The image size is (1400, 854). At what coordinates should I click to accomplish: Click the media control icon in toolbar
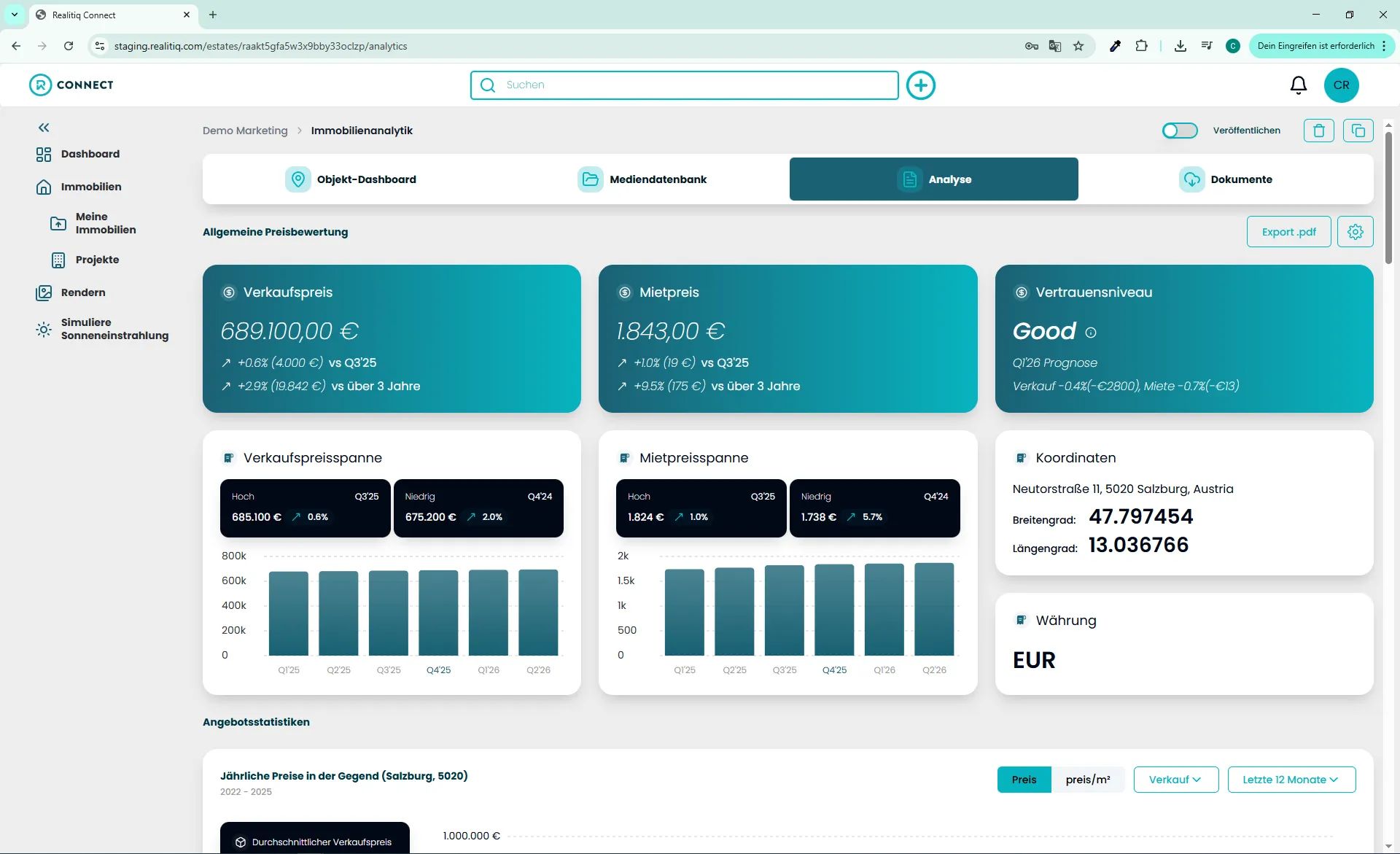click(x=1207, y=46)
